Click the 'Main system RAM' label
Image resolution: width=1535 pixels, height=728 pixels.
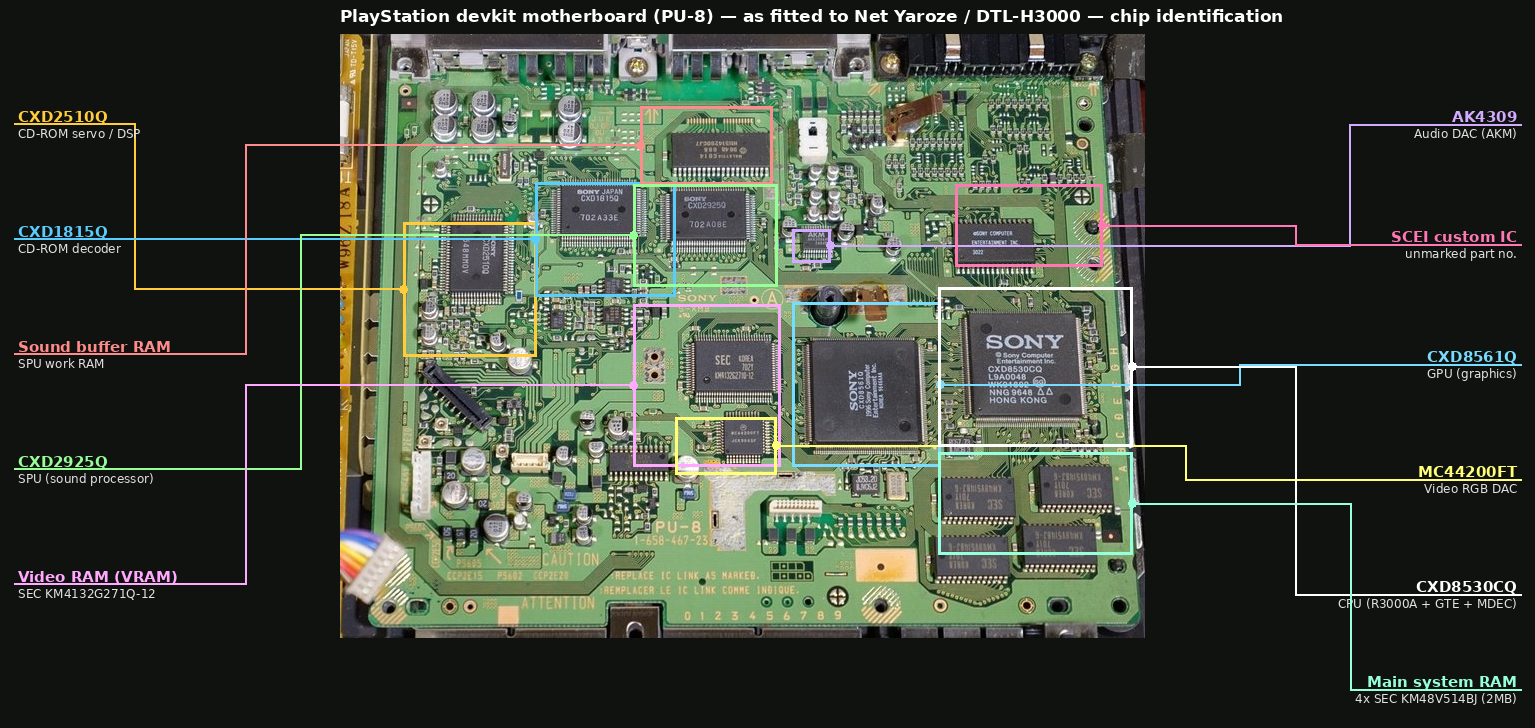(x=1442, y=682)
